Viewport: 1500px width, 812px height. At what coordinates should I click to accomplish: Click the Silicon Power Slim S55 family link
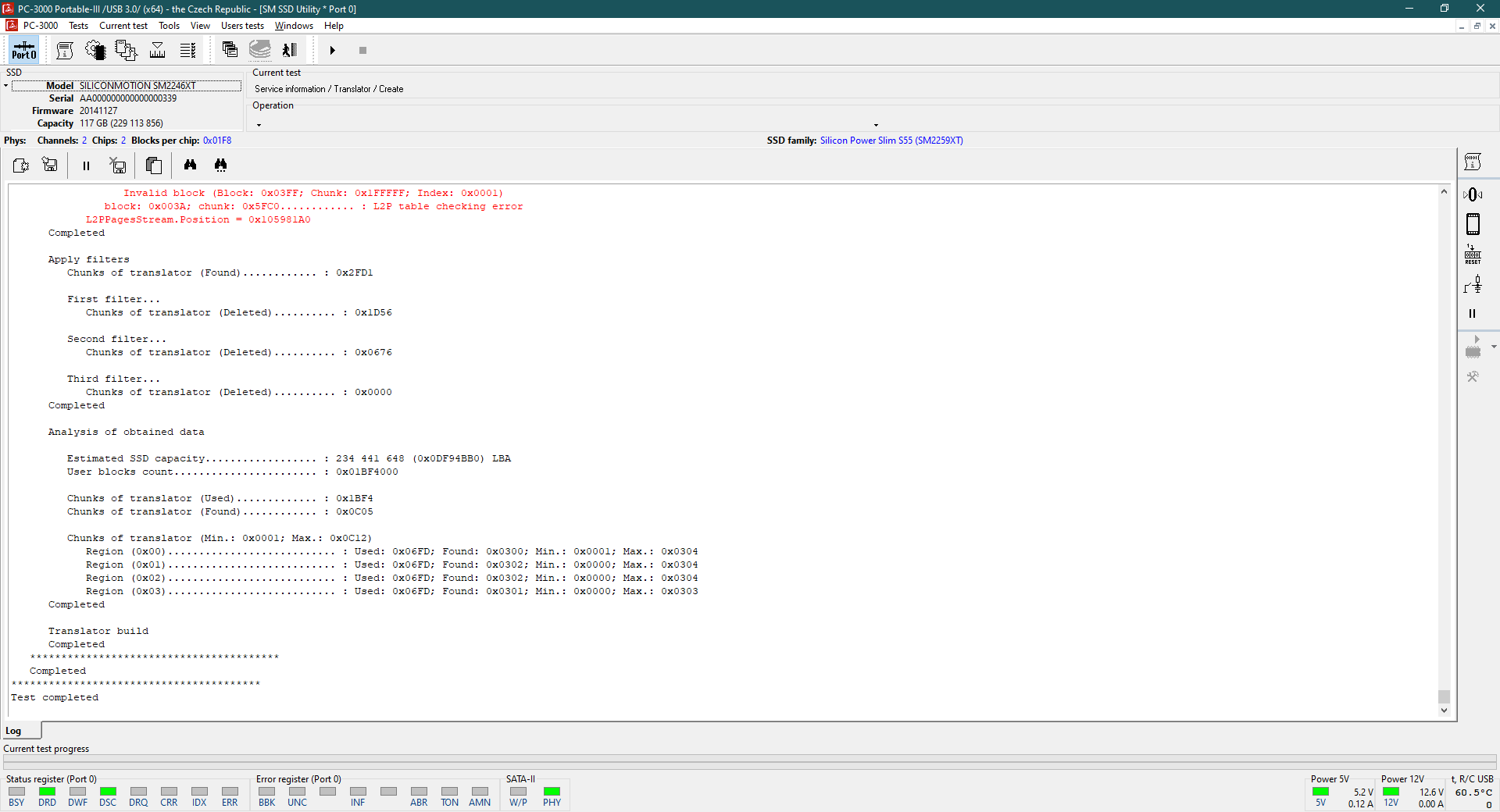pos(891,141)
